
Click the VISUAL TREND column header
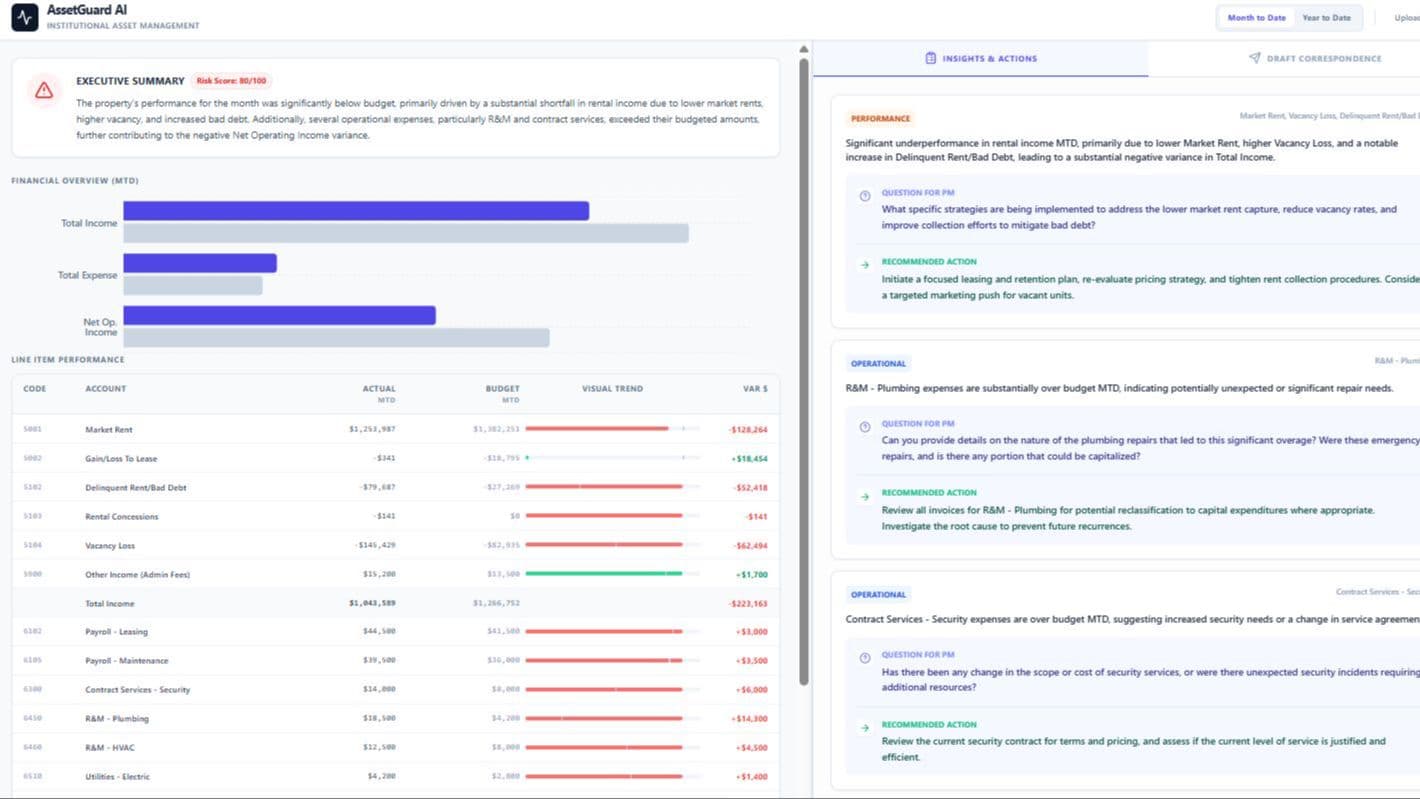click(613, 389)
